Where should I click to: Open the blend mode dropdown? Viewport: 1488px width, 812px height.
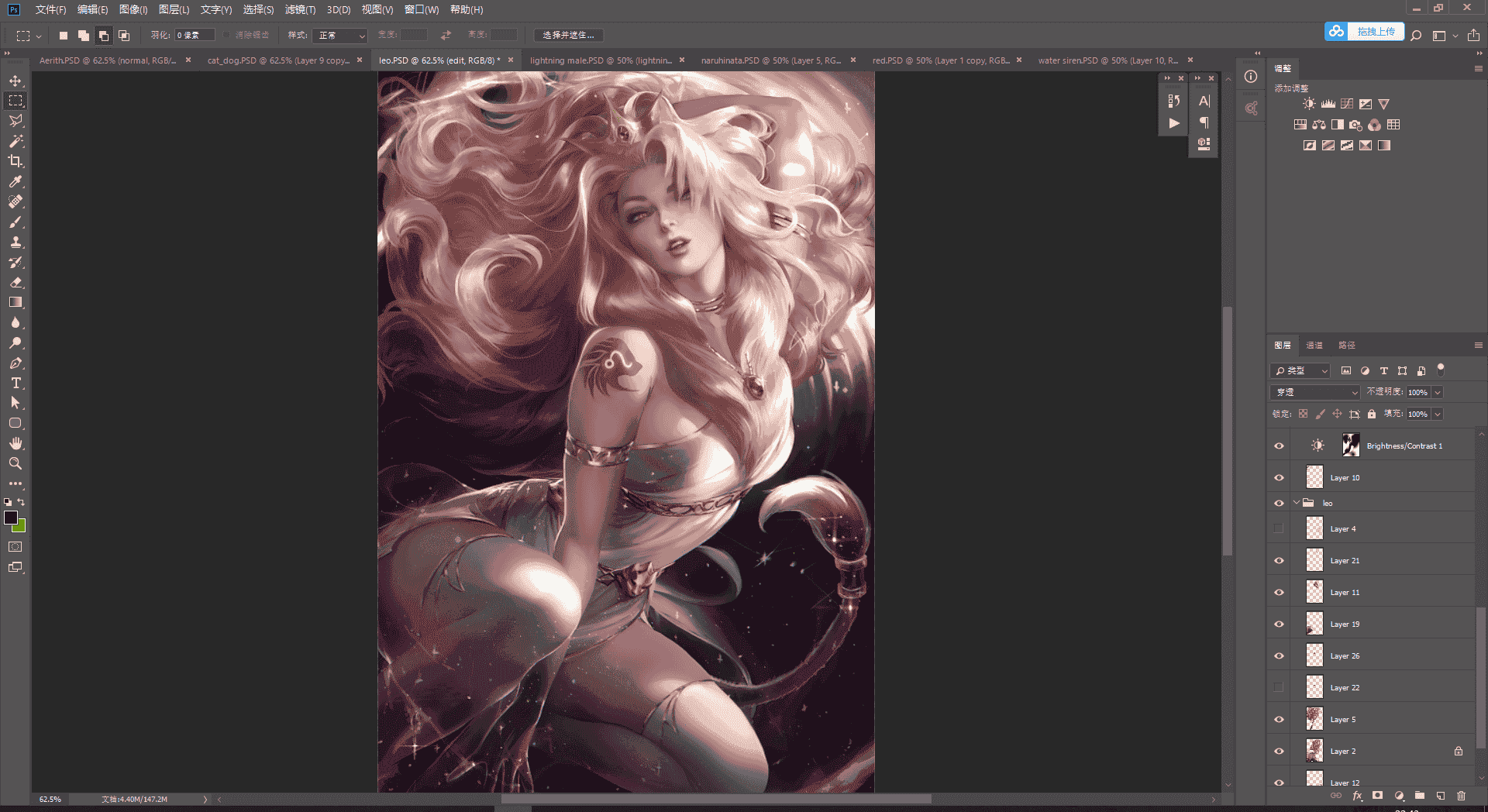coord(1316,392)
